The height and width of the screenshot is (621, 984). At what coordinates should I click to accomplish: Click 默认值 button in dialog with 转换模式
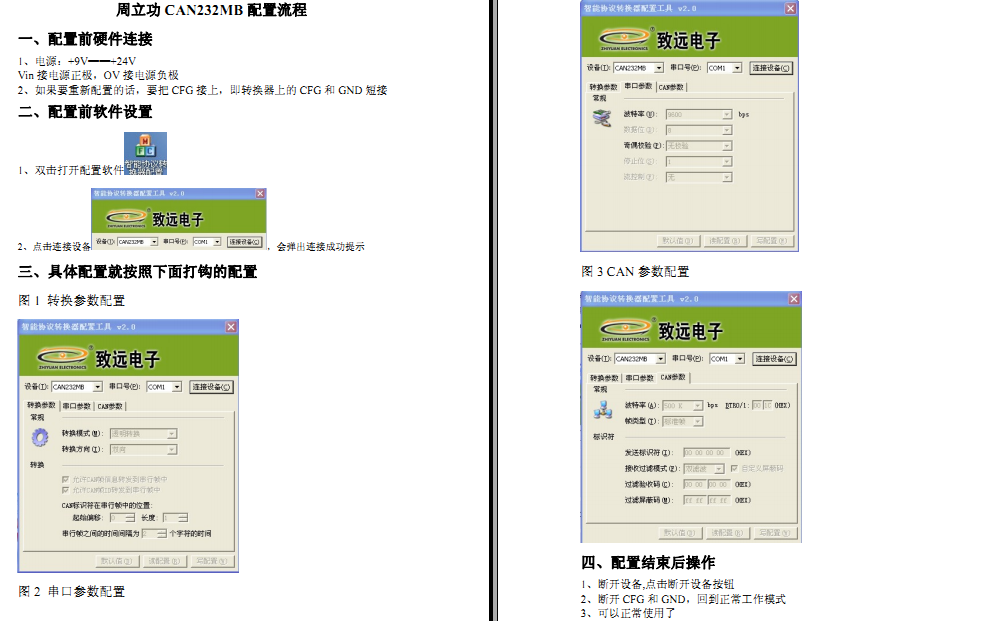tap(117, 561)
